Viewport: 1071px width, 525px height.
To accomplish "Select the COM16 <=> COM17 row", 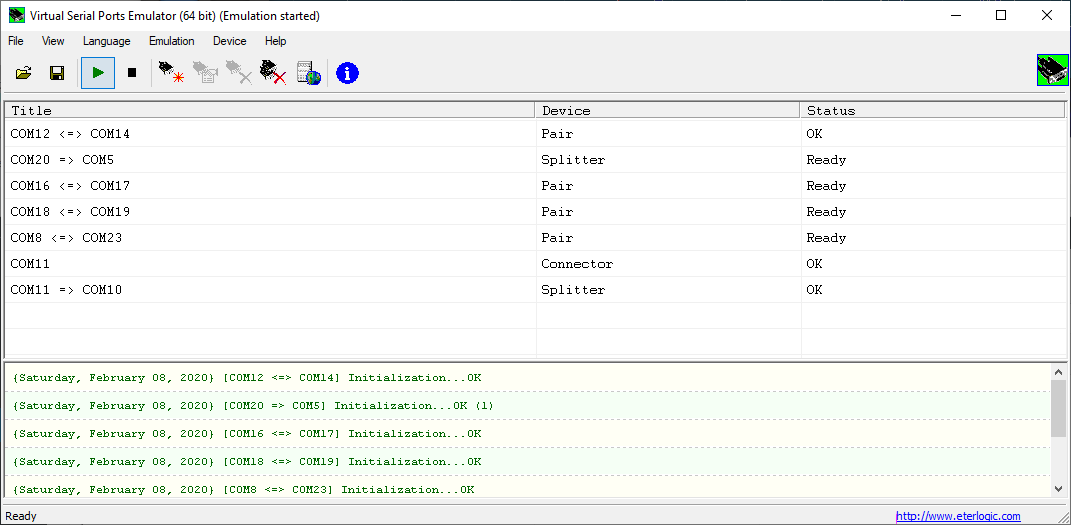I will [536, 186].
